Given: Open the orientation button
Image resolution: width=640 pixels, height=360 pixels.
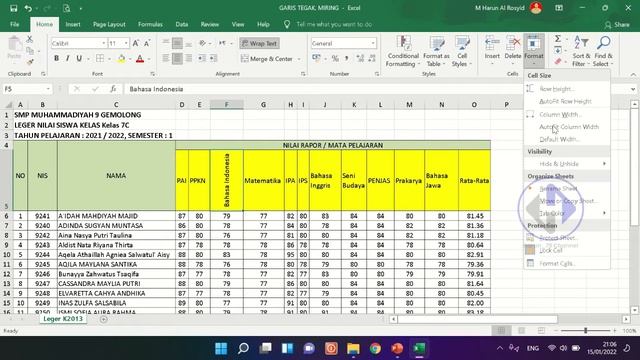Looking at the screenshot, I should 203,43.
